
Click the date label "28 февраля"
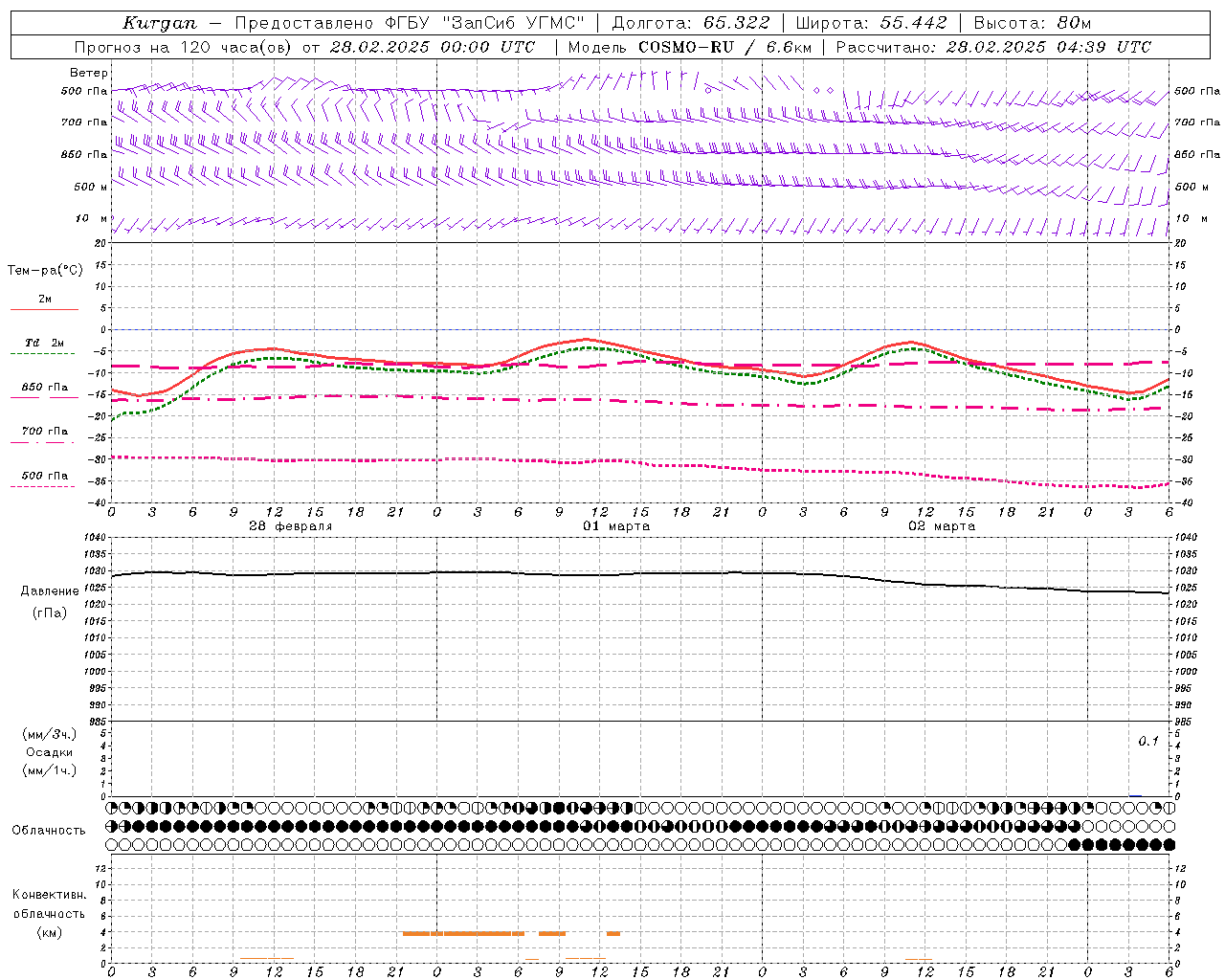[x=291, y=526]
